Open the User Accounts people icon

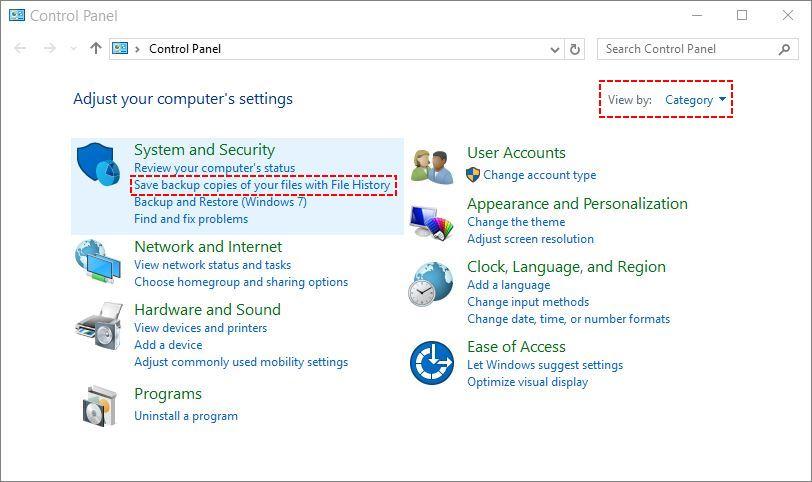(x=432, y=167)
